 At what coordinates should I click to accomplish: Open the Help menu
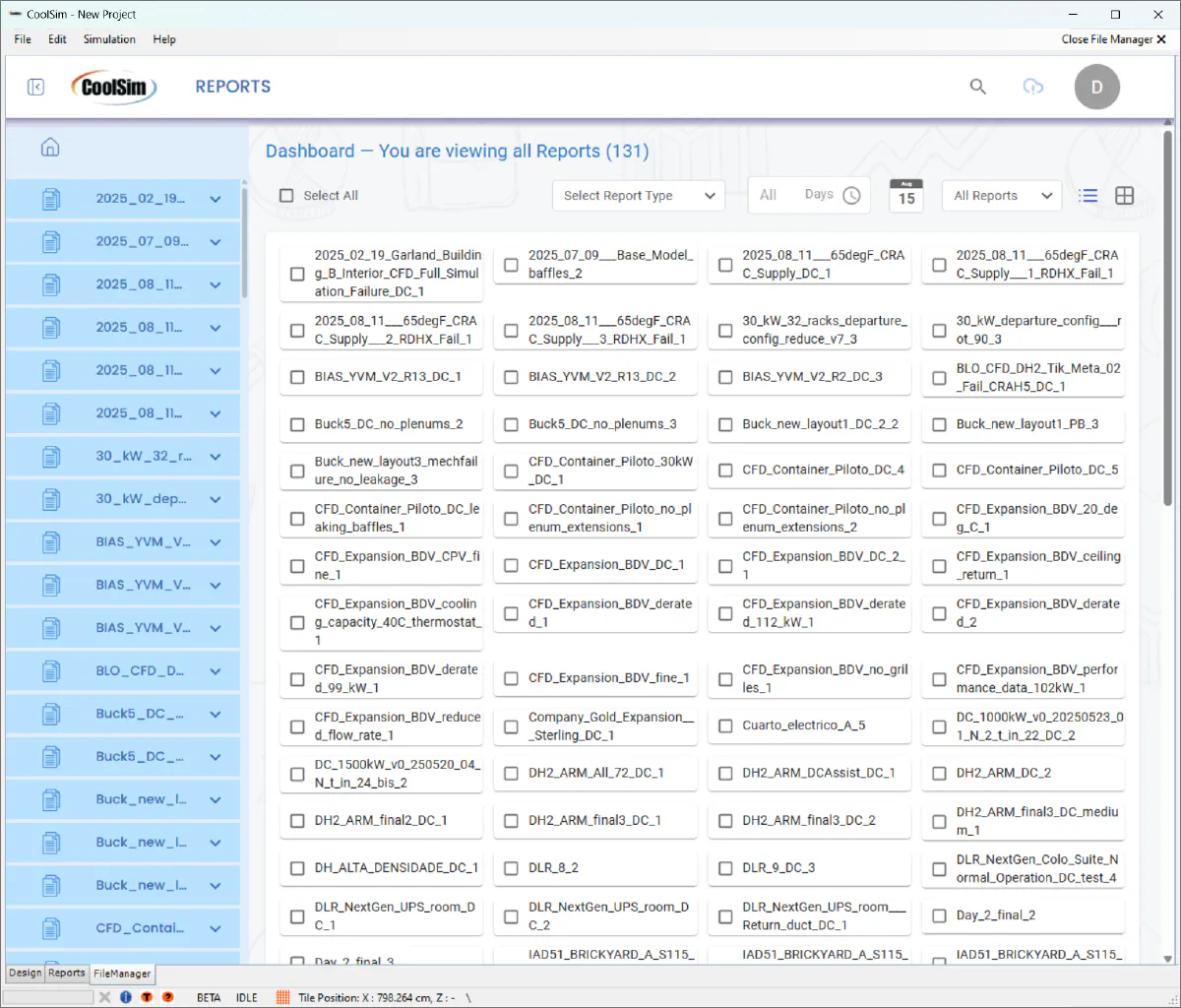(x=164, y=39)
